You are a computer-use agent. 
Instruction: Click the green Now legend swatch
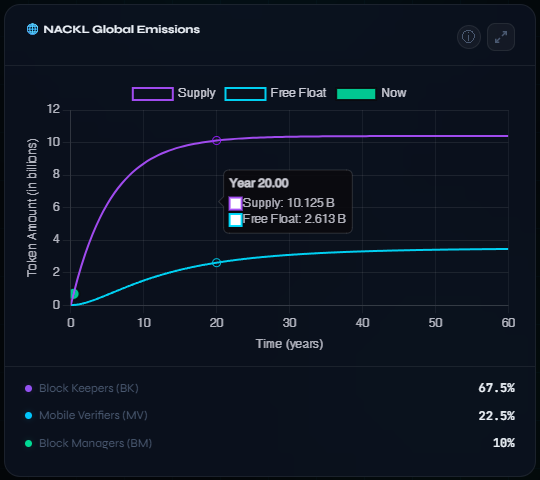(356, 94)
